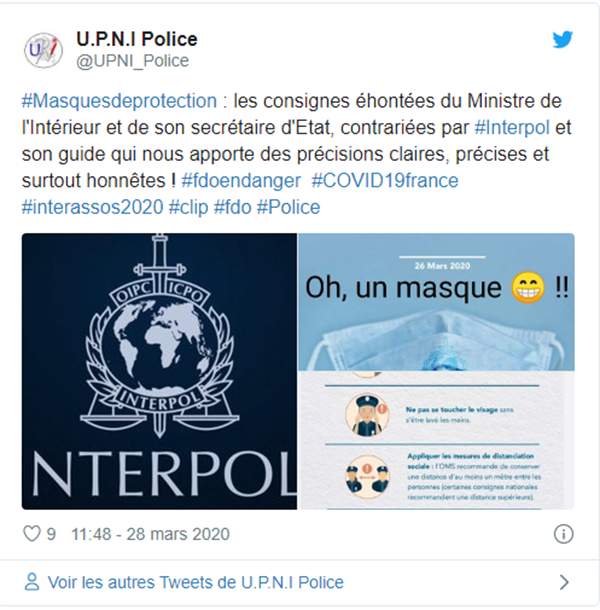Select the #interassos2020 hashtag
The width and height of the screenshot is (600, 610).
coord(92,207)
